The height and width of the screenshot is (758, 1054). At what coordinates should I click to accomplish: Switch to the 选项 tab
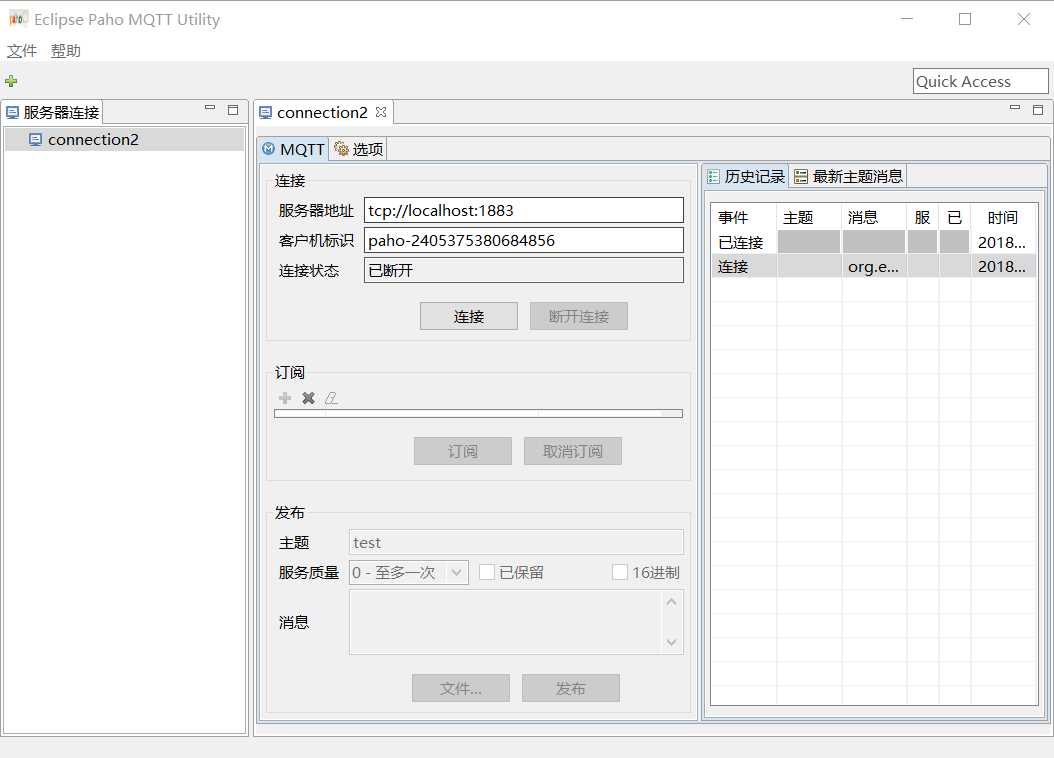click(x=359, y=149)
